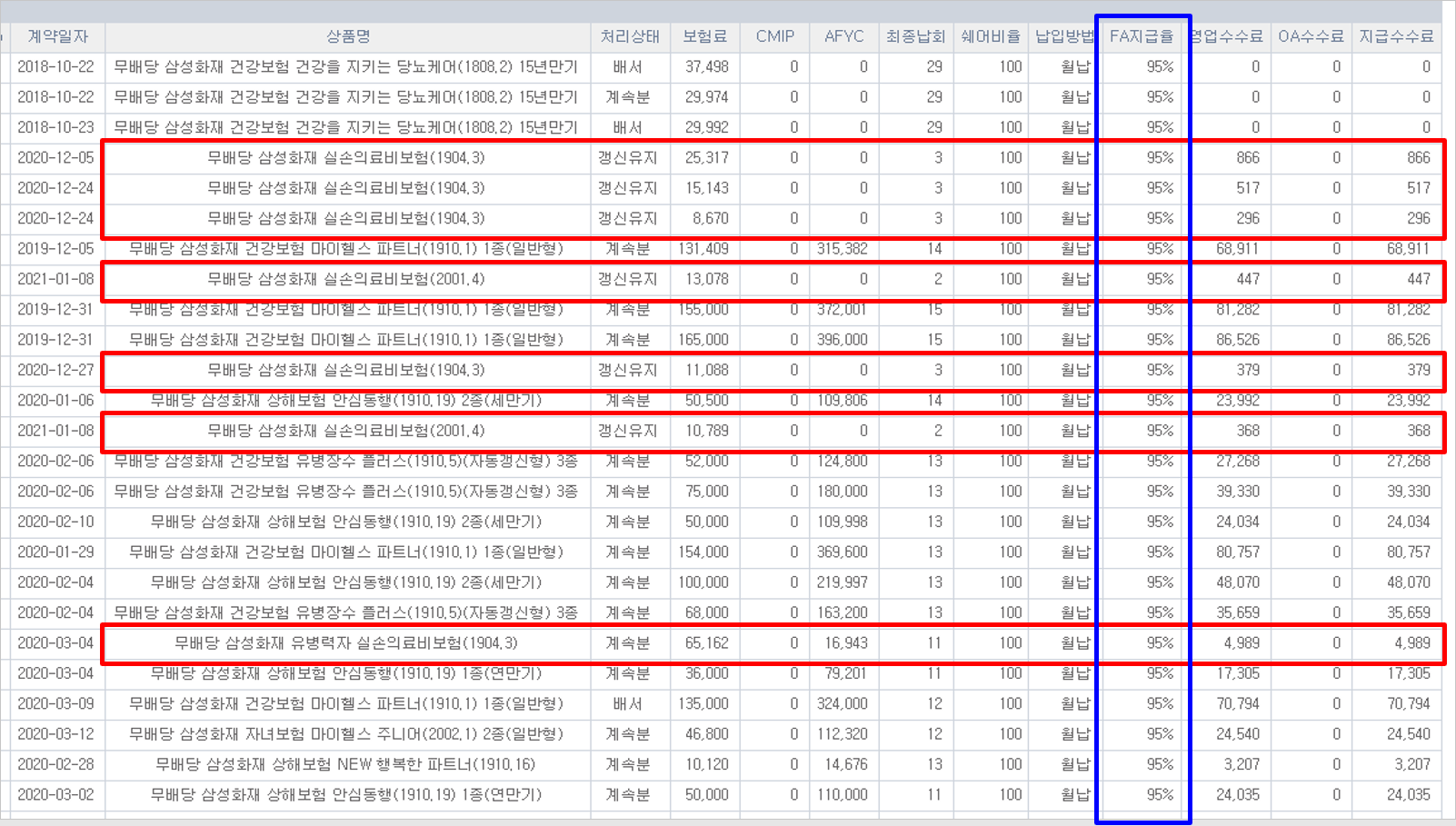Click the 2020-03-02 date cell
This screenshot has width=1456, height=826.
(x=55, y=795)
